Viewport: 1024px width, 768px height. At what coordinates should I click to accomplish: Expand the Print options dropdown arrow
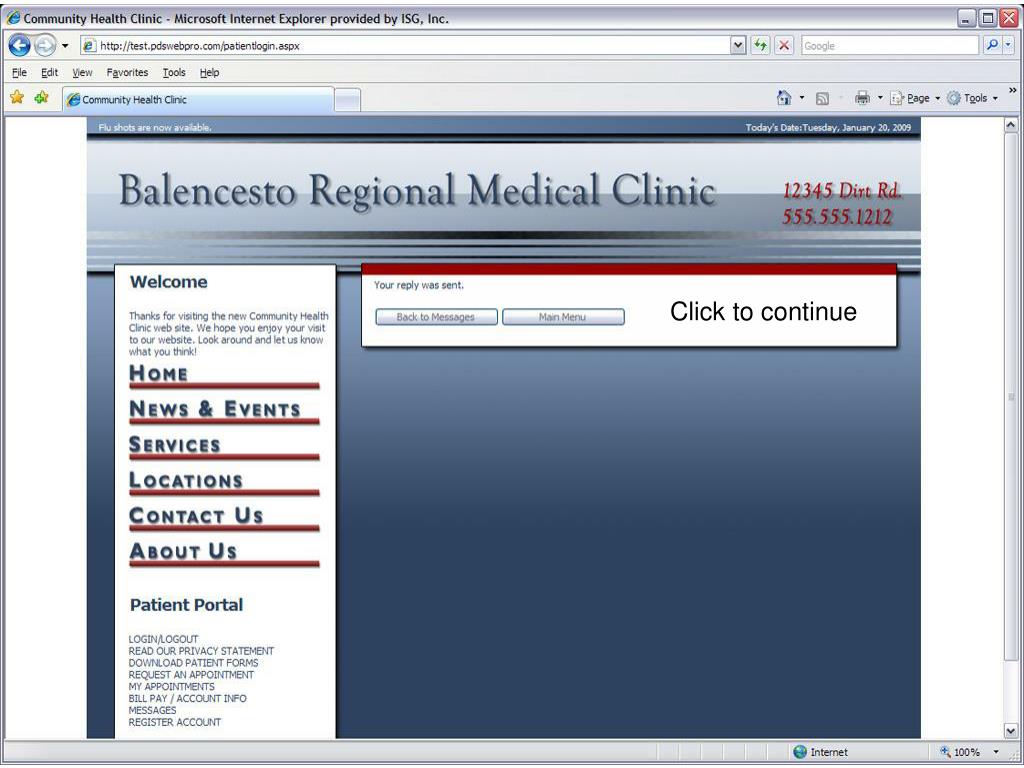[x=880, y=99]
